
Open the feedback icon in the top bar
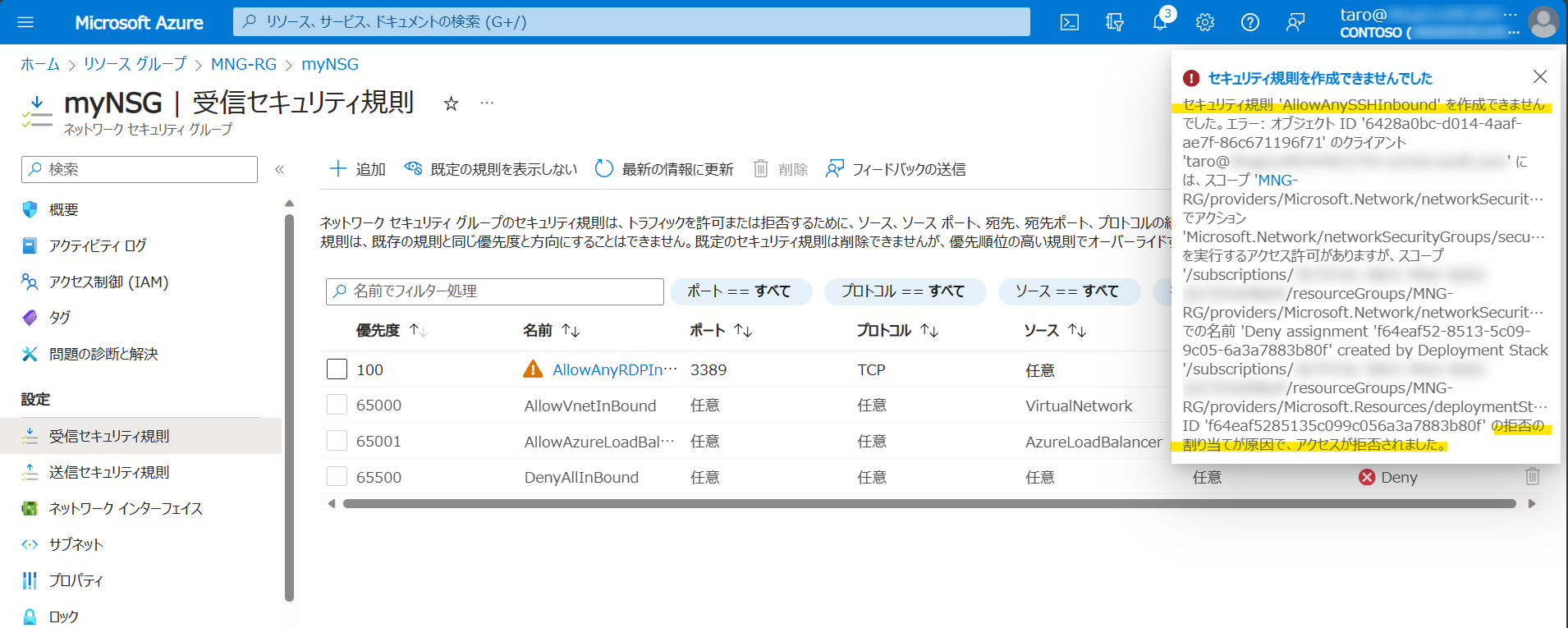[x=1295, y=22]
